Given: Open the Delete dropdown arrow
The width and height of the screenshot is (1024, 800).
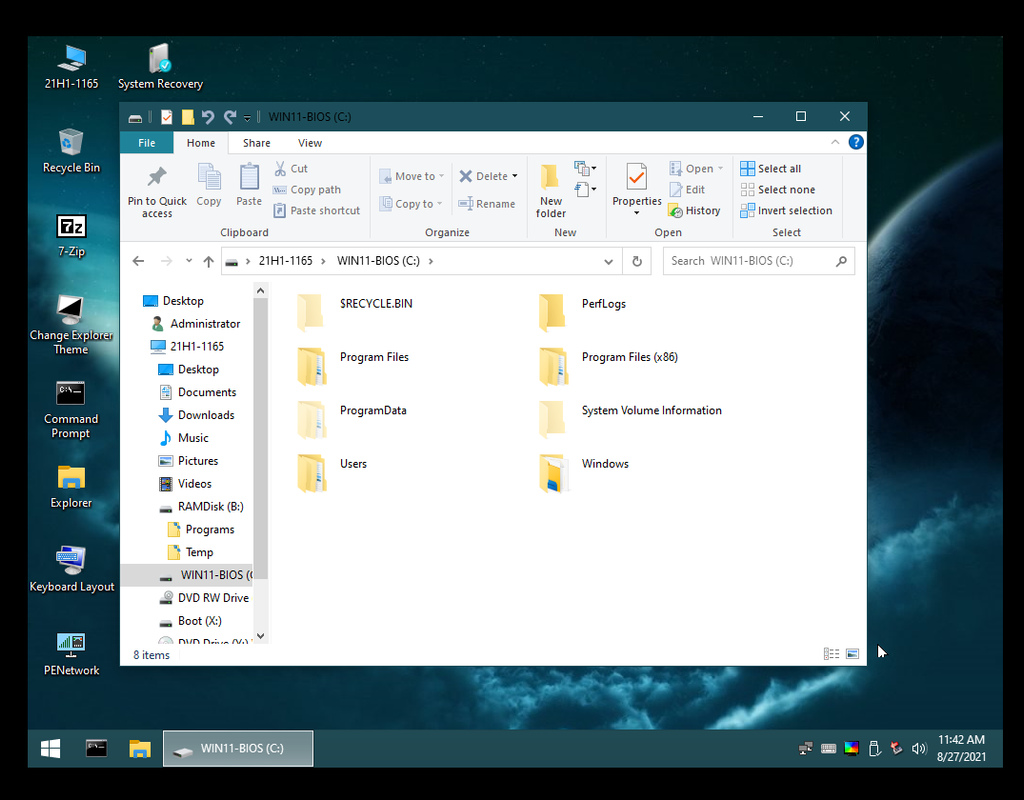Looking at the screenshot, I should [x=515, y=176].
